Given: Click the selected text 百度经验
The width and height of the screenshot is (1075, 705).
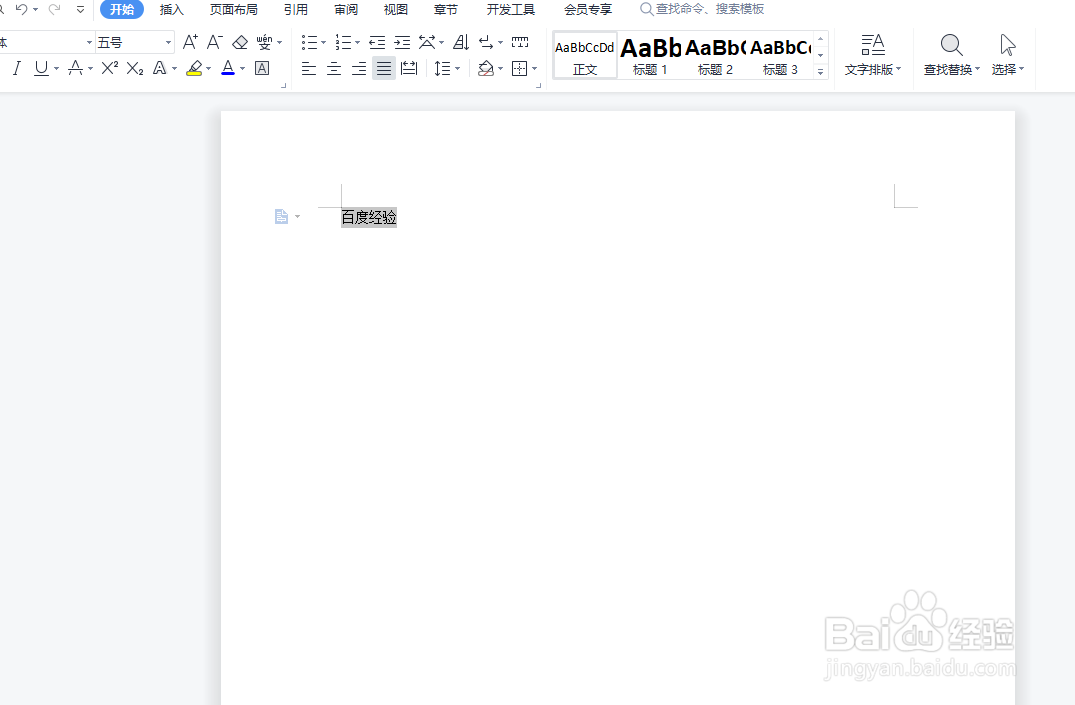Looking at the screenshot, I should 369,217.
